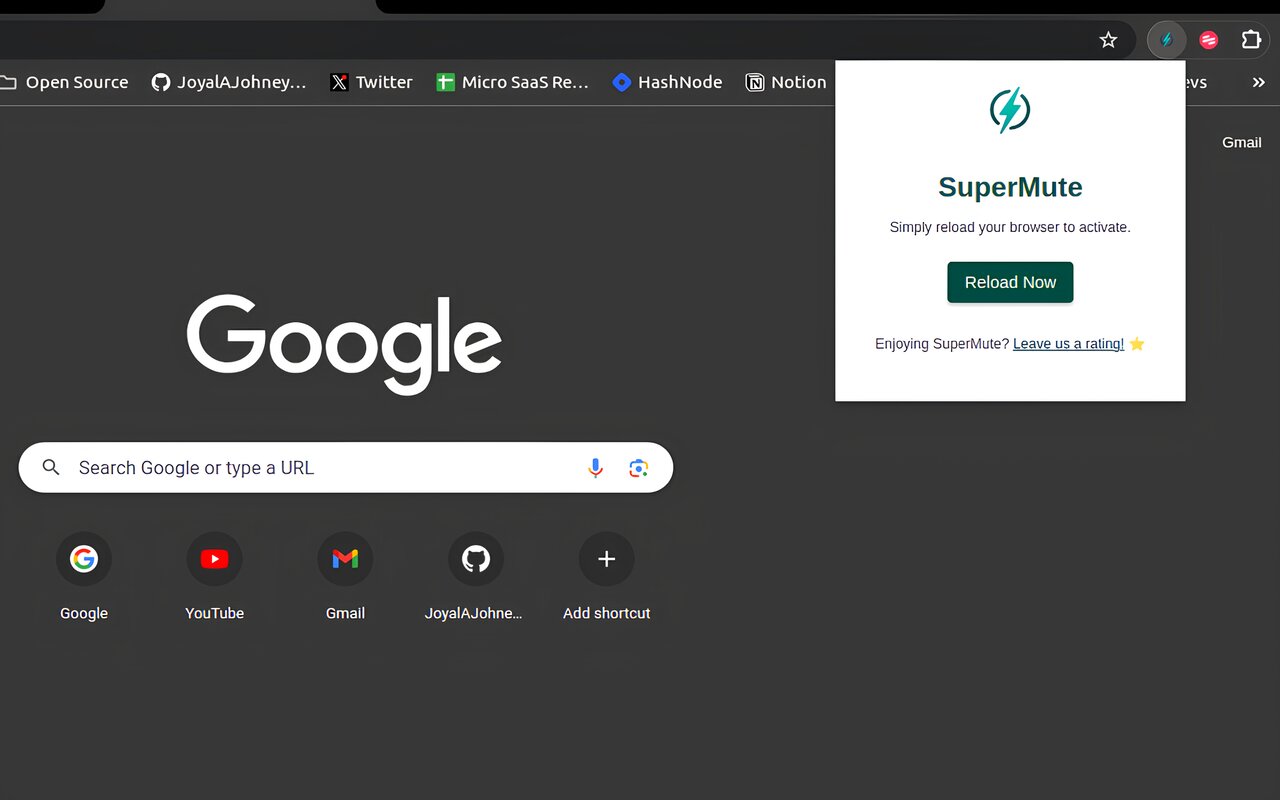Open the JoyalAJohne... GitHub shortcut tile

point(475,577)
